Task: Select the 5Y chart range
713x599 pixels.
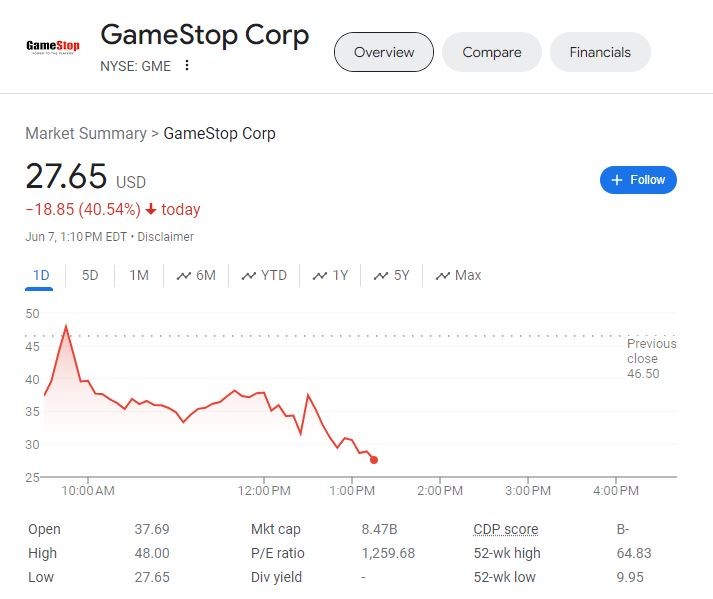Action: click(392, 275)
